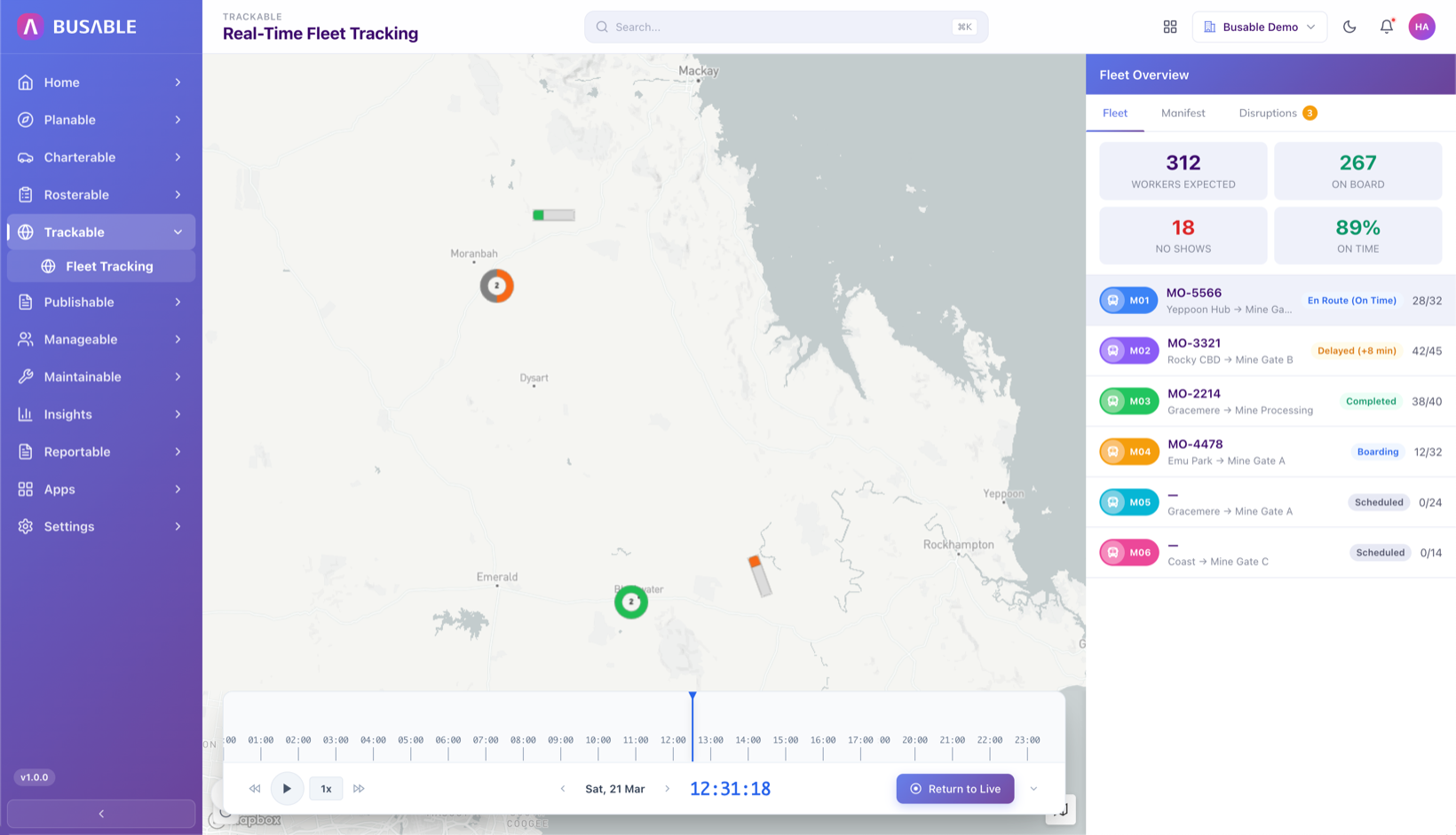Switch to Disruptions tab
This screenshot has height=835, width=1456.
pos(1278,113)
